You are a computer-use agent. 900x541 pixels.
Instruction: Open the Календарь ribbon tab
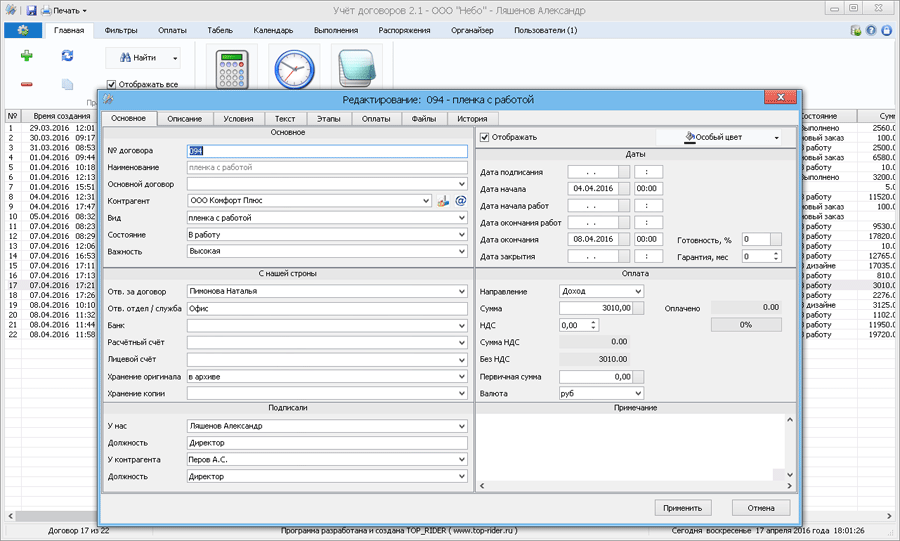(x=273, y=31)
